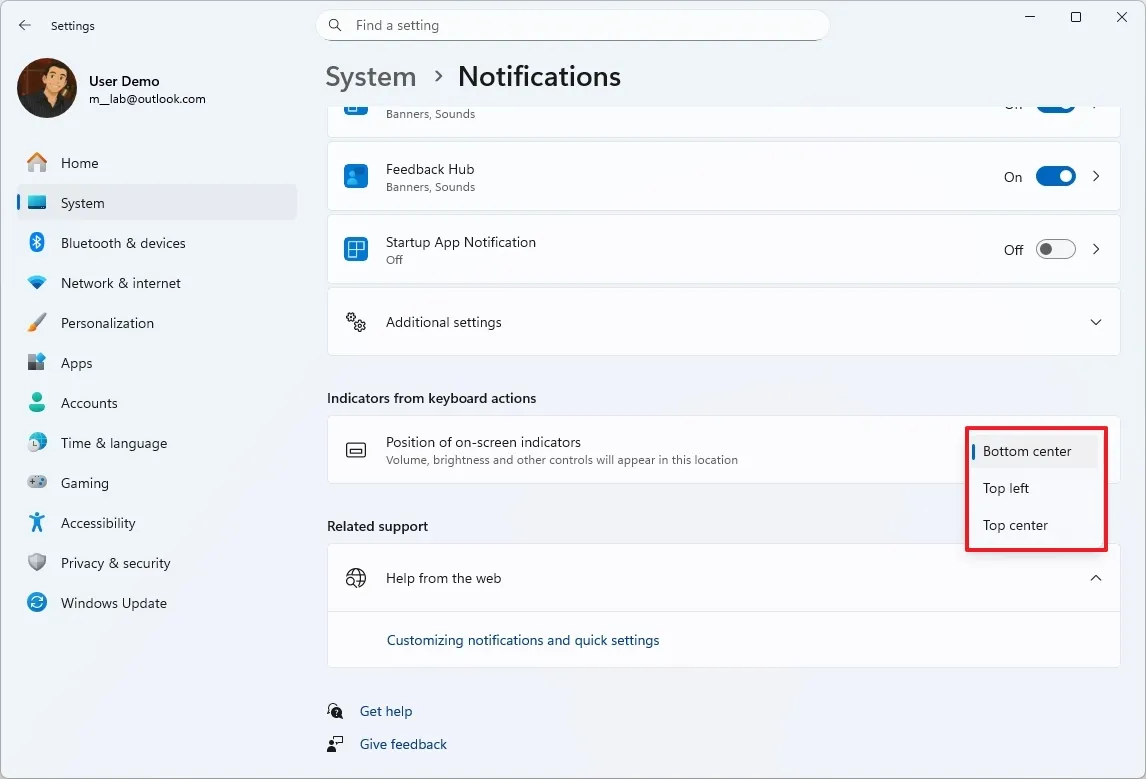Enable Startup App Notification
The width and height of the screenshot is (1146, 779).
click(1055, 249)
